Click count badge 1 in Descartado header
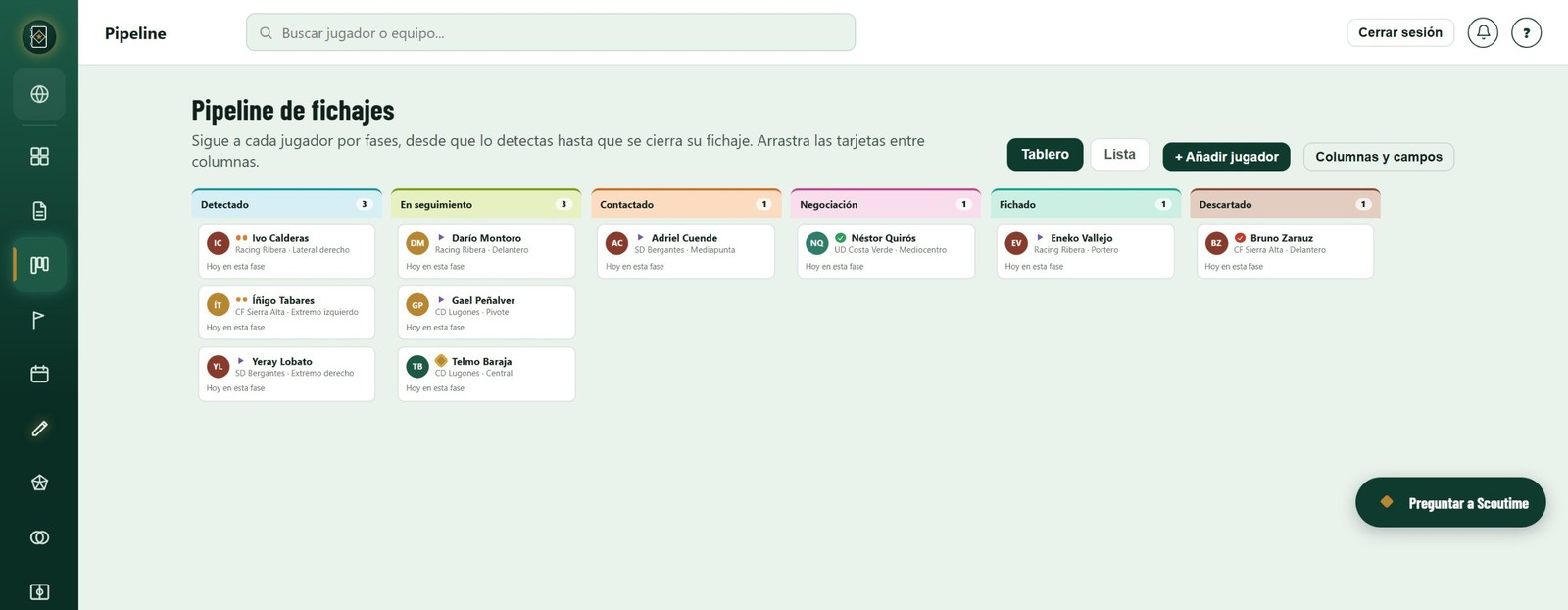Screen dimensions: 1568x610 tap(1362, 204)
